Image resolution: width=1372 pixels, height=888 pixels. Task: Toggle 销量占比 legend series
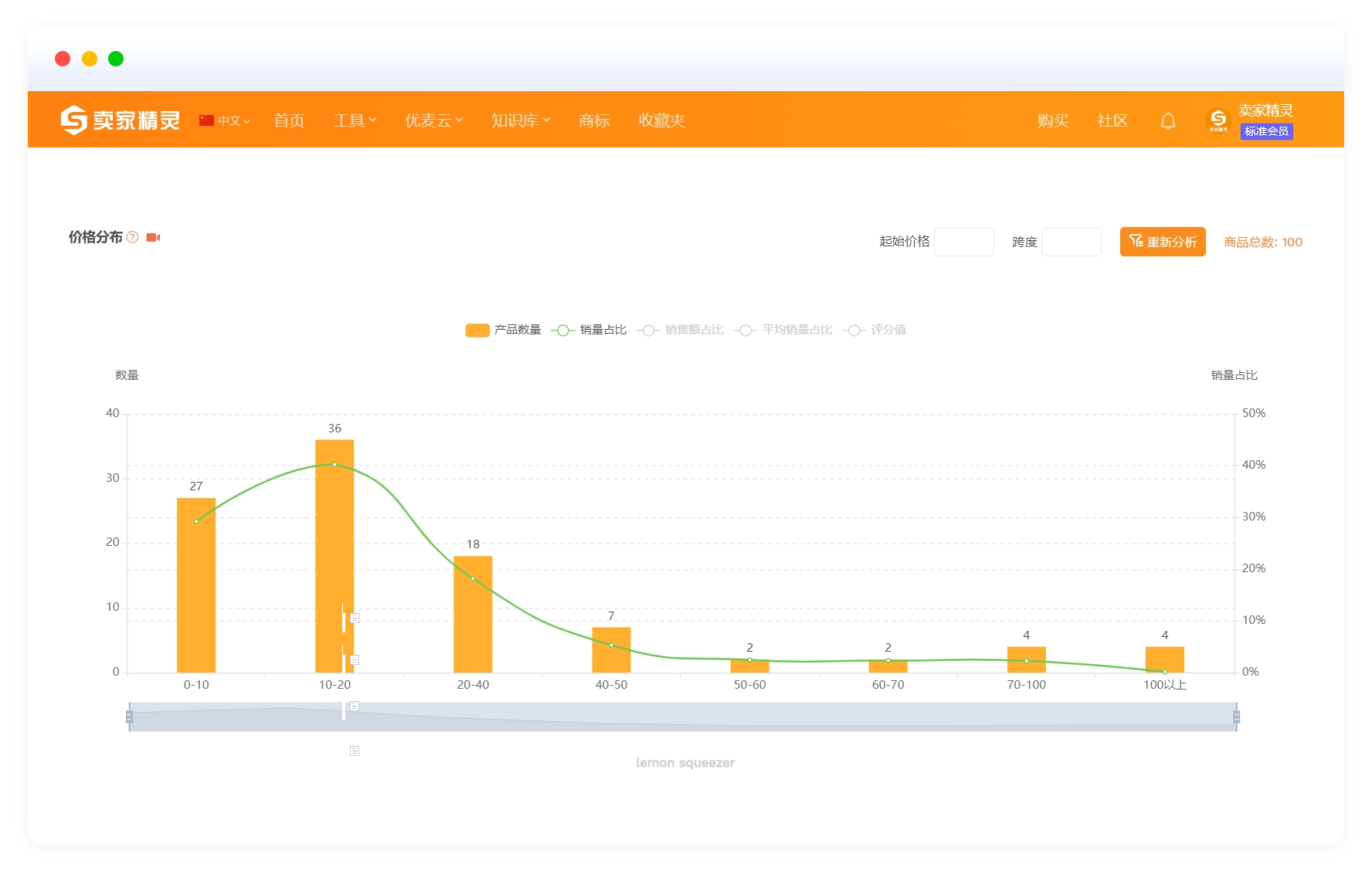tap(589, 330)
